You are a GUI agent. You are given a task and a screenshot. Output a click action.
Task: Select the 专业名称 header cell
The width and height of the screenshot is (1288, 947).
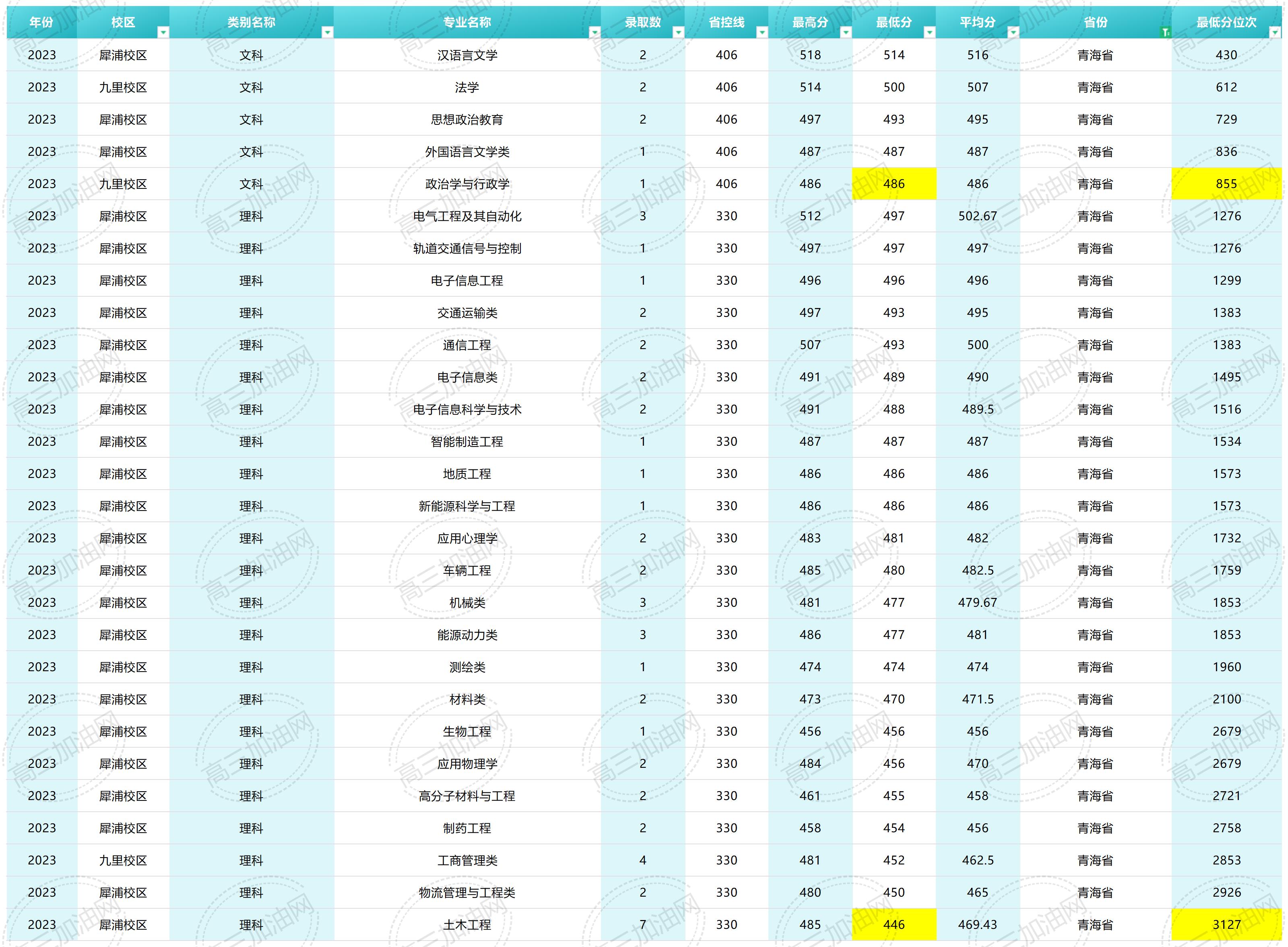468,23
